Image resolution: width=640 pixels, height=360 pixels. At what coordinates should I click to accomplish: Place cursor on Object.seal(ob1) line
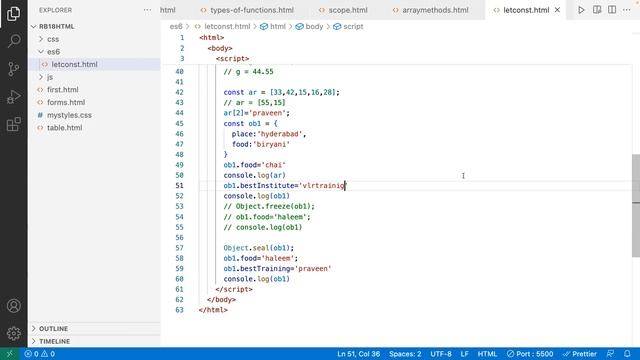coord(258,248)
